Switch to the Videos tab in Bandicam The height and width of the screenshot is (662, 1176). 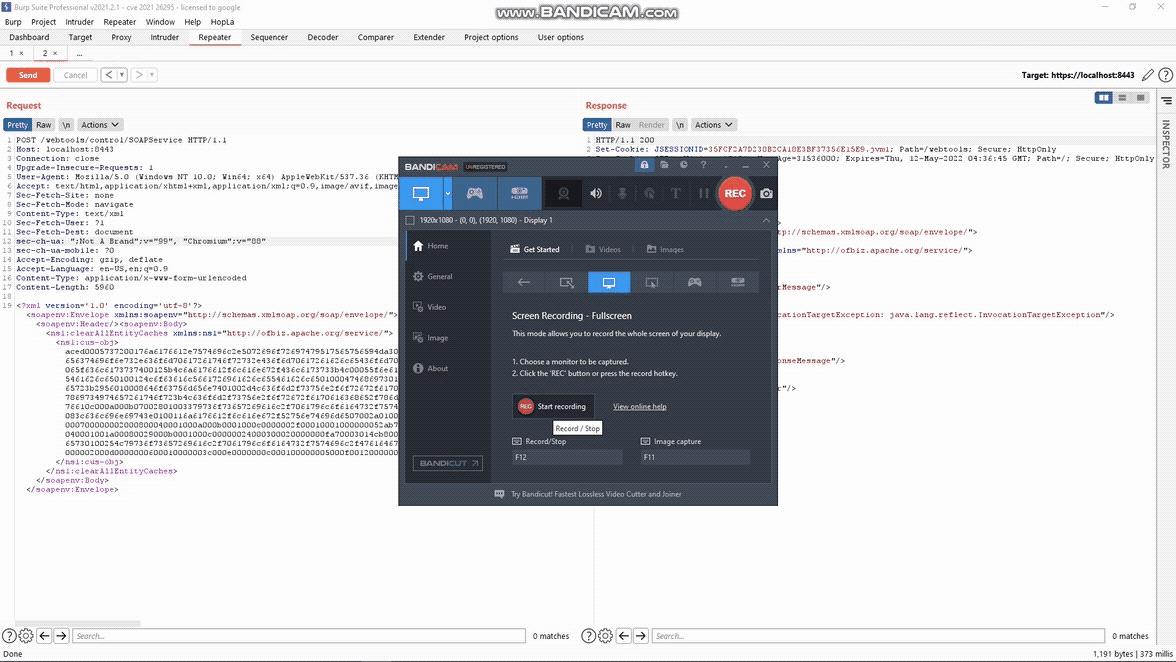pos(603,250)
